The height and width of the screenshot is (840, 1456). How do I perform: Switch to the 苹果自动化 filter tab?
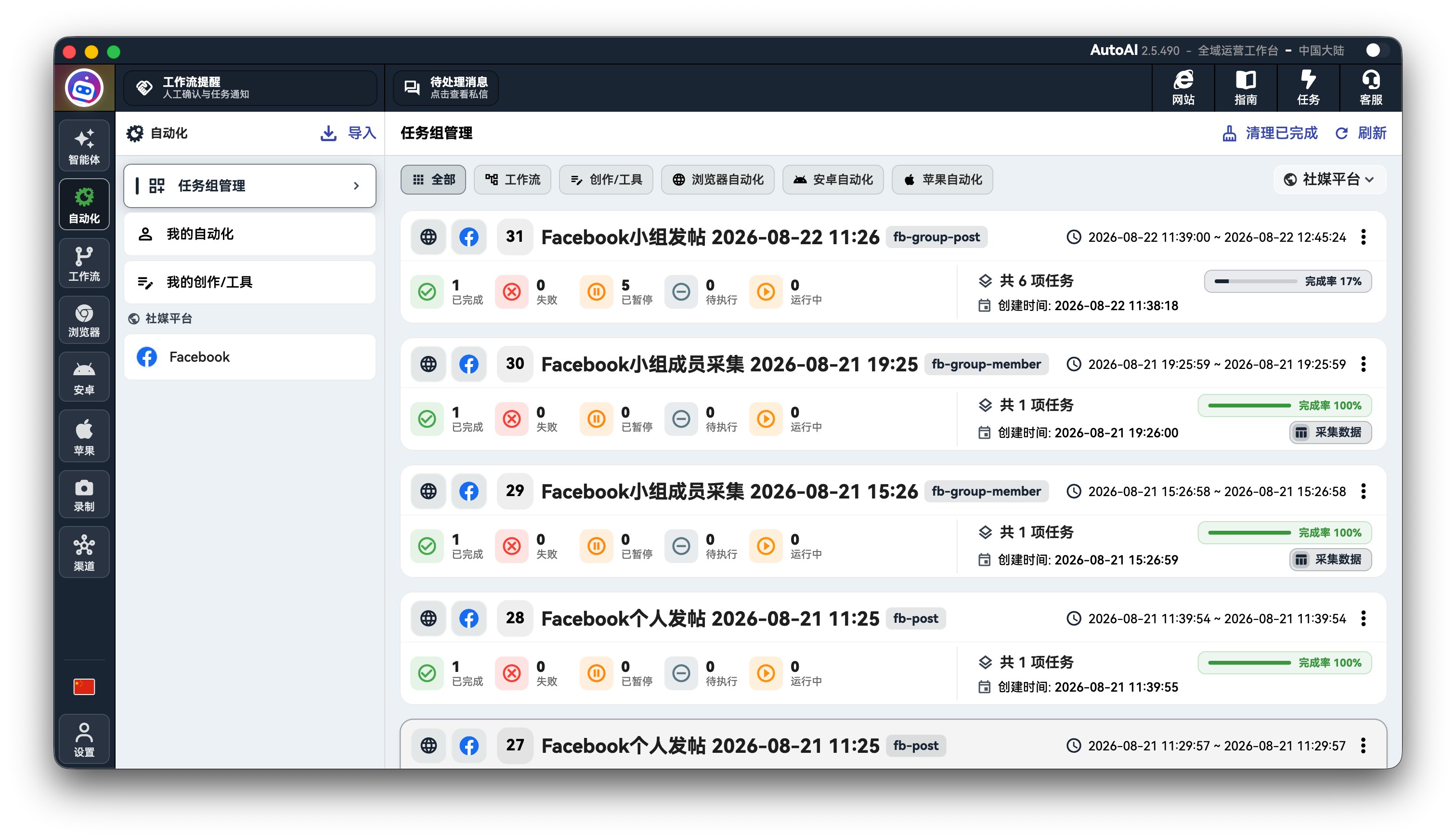pyautogui.click(x=942, y=180)
